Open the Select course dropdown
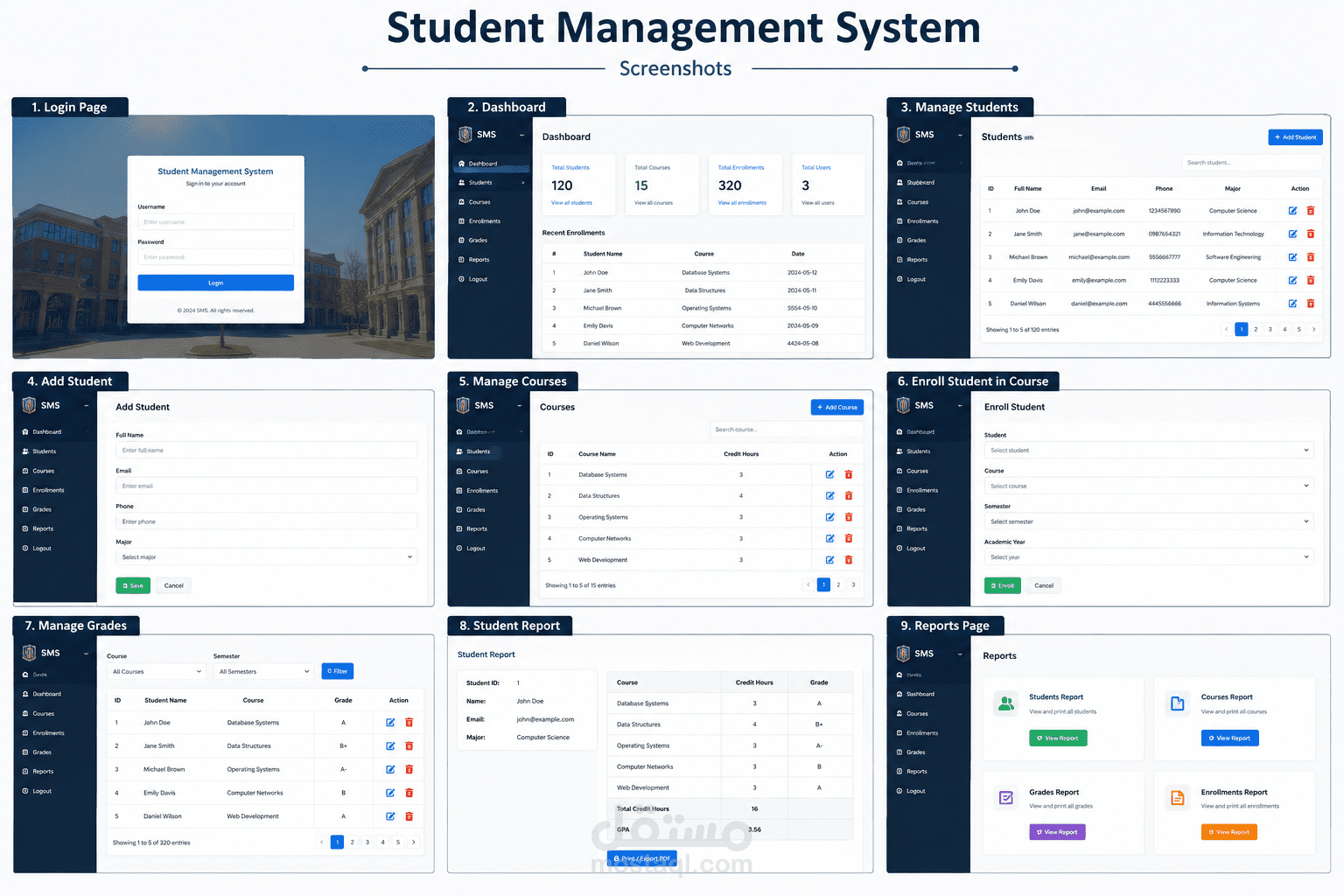Viewport: 1344px width, 896px height. click(1149, 486)
